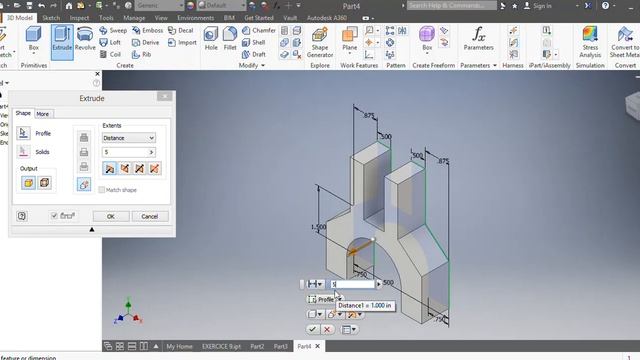640x360 pixels.
Task: Open the Shape Generator tool
Action: pos(320,42)
